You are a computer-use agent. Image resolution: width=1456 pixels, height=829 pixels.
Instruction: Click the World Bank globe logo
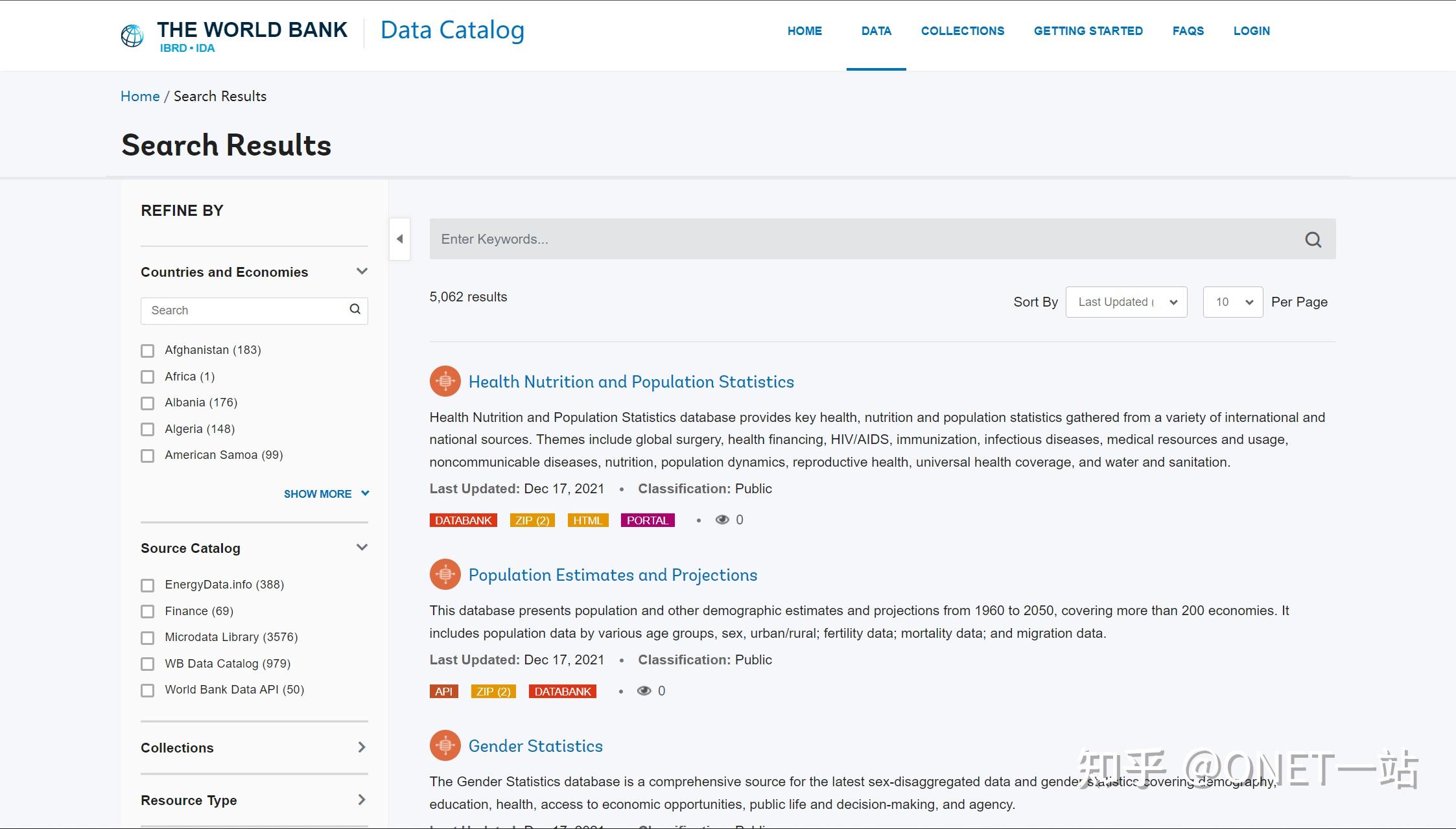tap(132, 36)
